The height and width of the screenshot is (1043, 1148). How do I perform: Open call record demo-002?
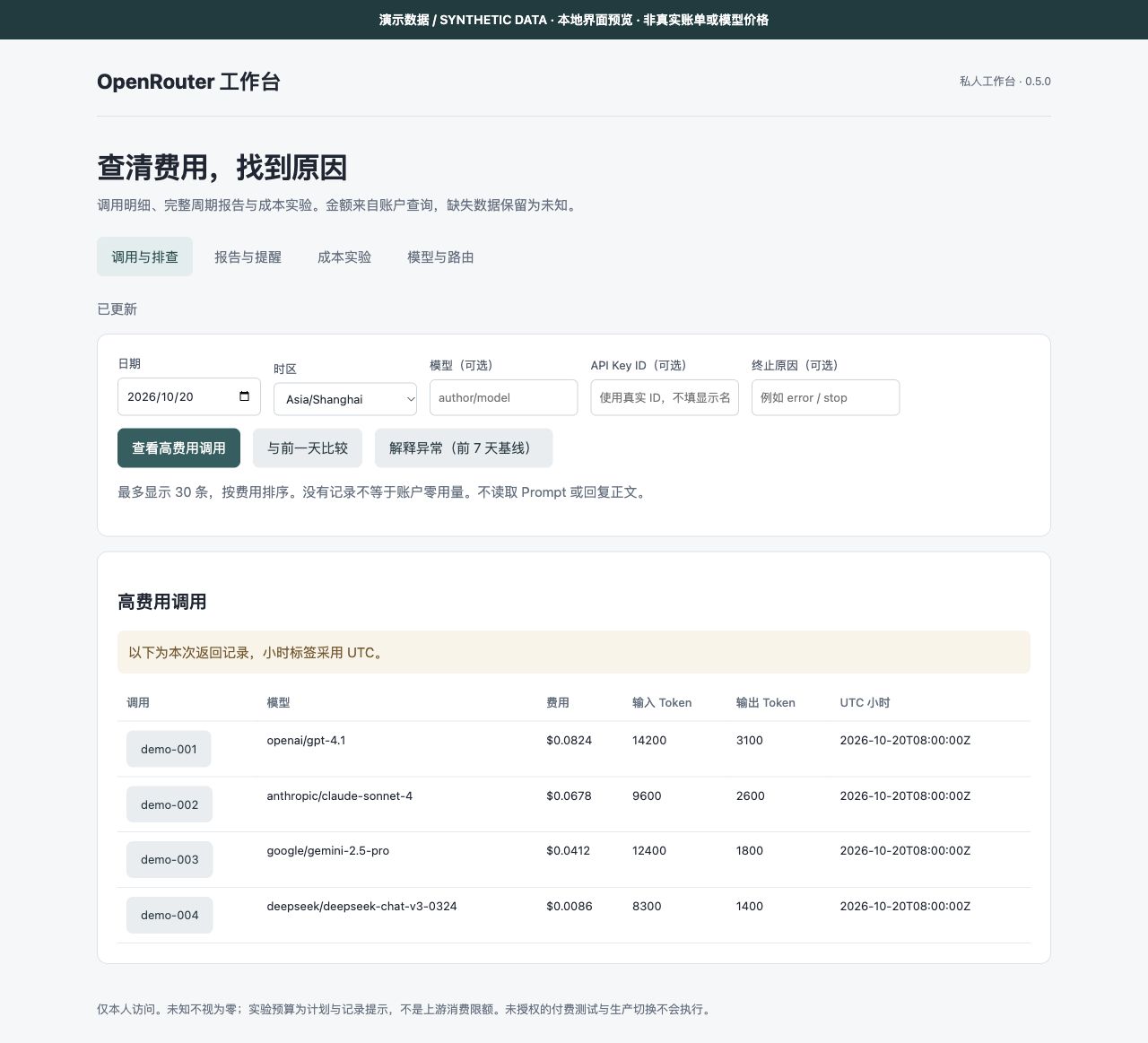click(x=170, y=804)
